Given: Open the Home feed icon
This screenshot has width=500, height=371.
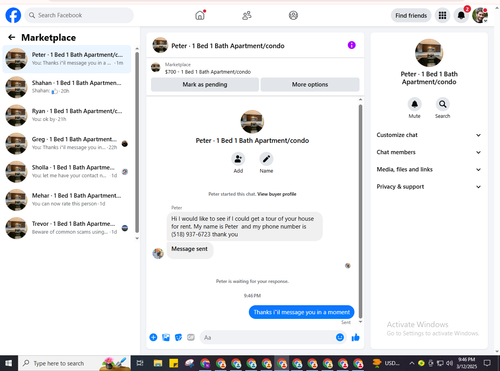Looking at the screenshot, I should click(x=200, y=15).
